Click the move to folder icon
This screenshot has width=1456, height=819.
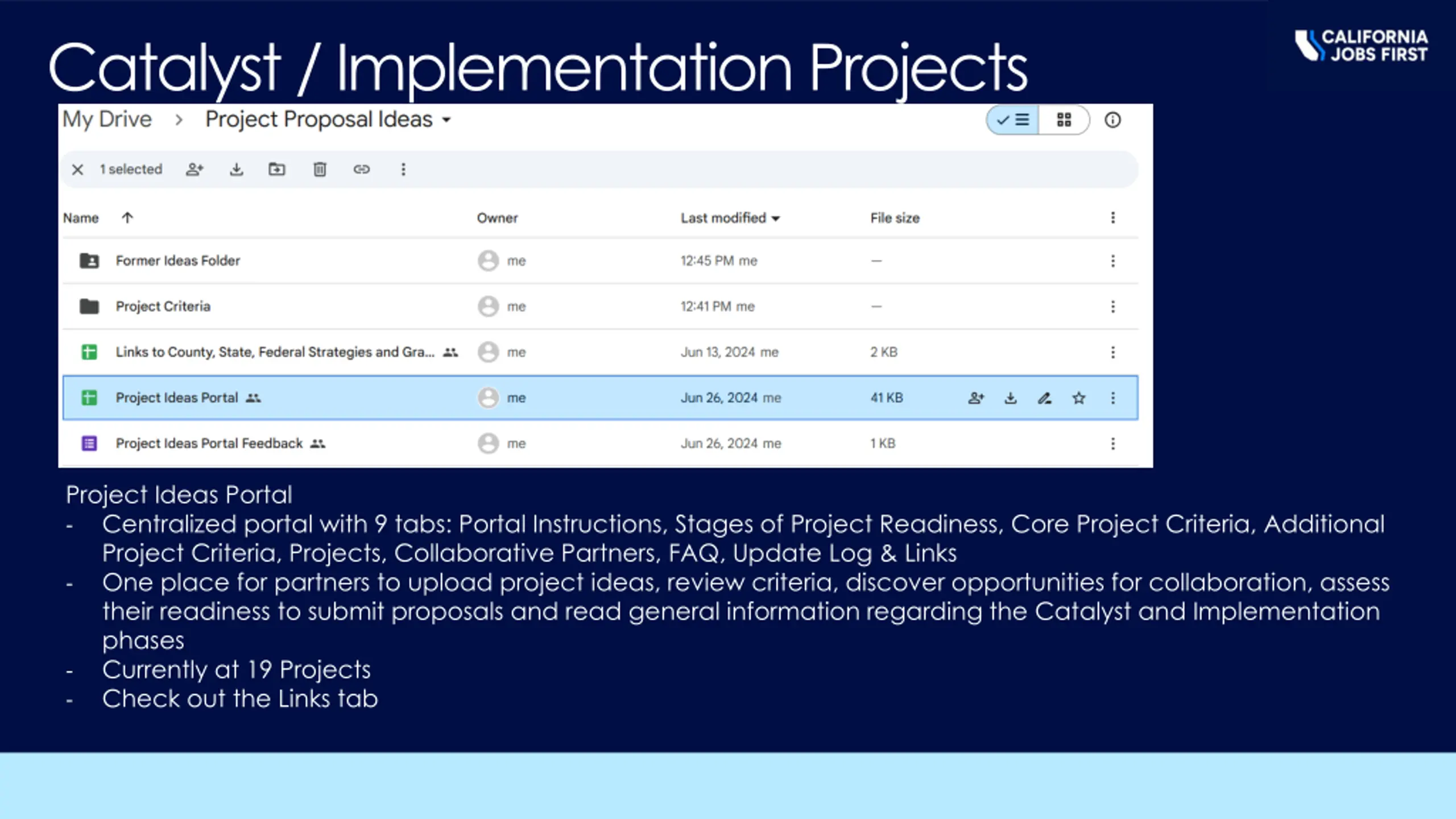[x=277, y=169]
